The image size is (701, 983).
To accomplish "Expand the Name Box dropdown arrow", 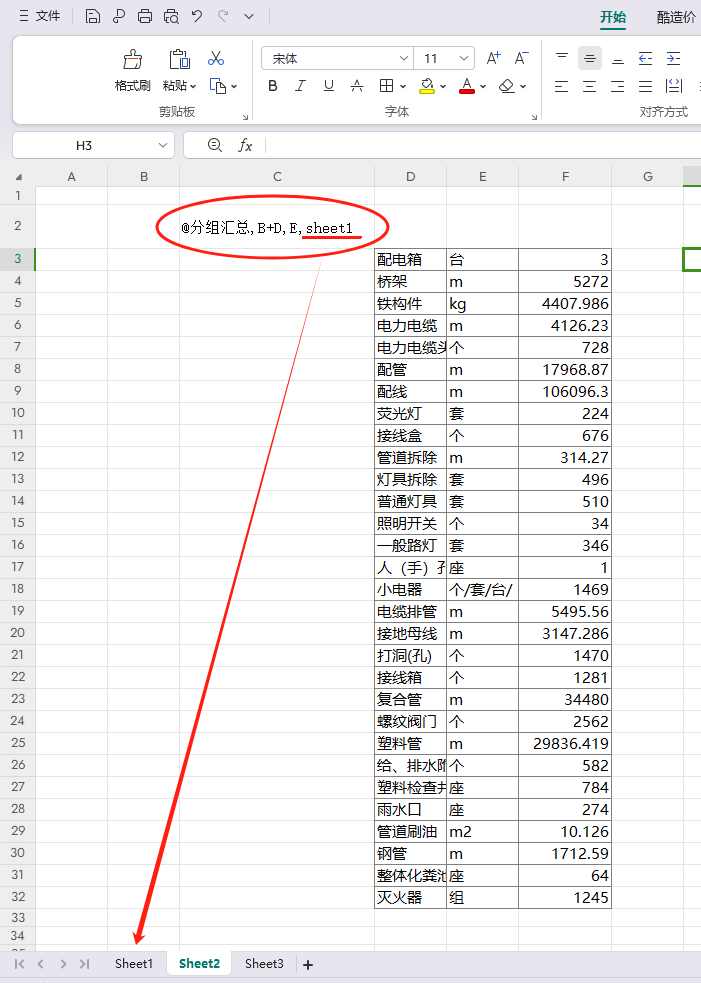I will [x=158, y=146].
